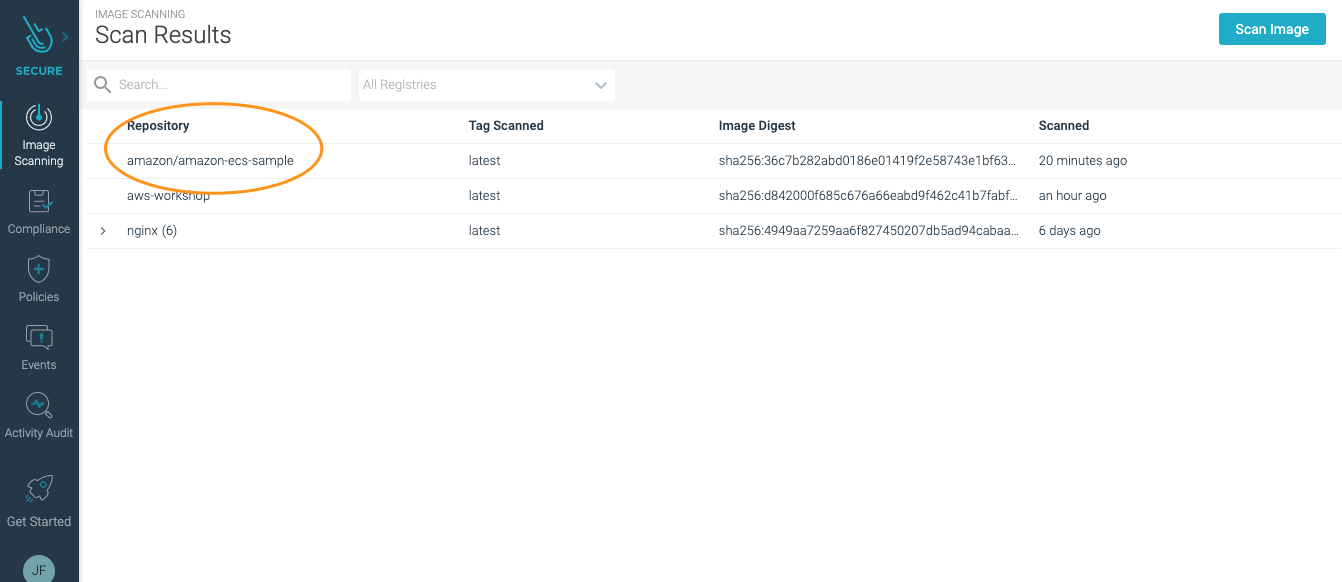Open the Compliance section icon
1342x582 pixels.
[39, 201]
